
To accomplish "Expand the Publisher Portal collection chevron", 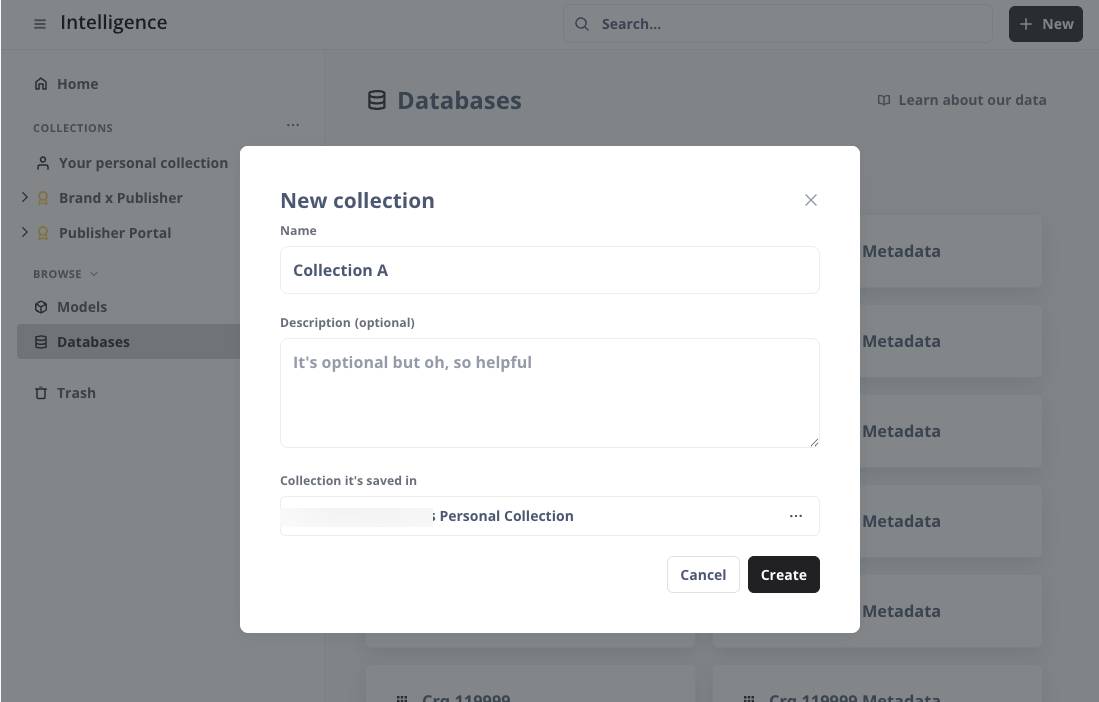I will coord(25,233).
